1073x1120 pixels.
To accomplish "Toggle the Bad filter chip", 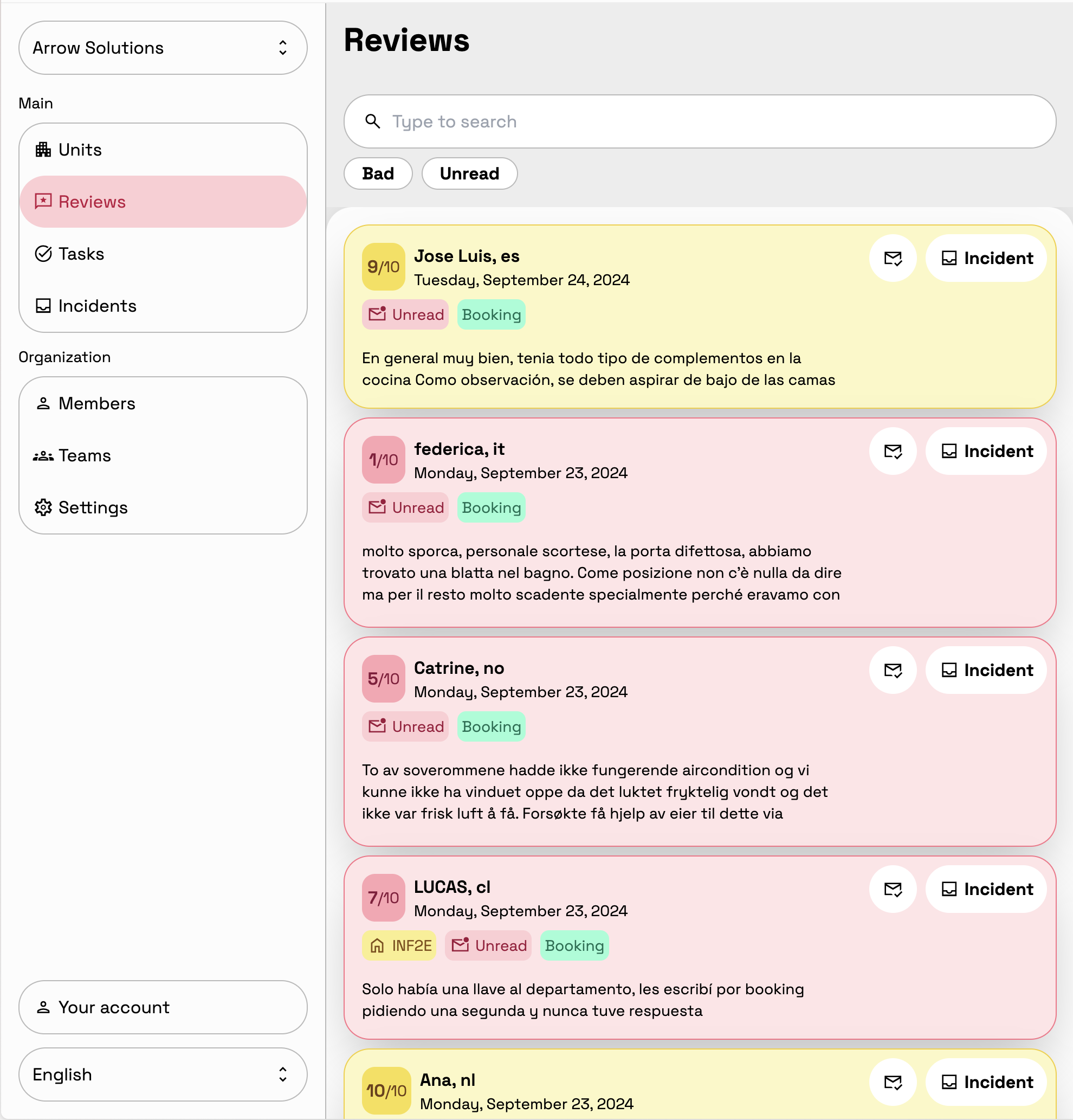I will tap(378, 173).
